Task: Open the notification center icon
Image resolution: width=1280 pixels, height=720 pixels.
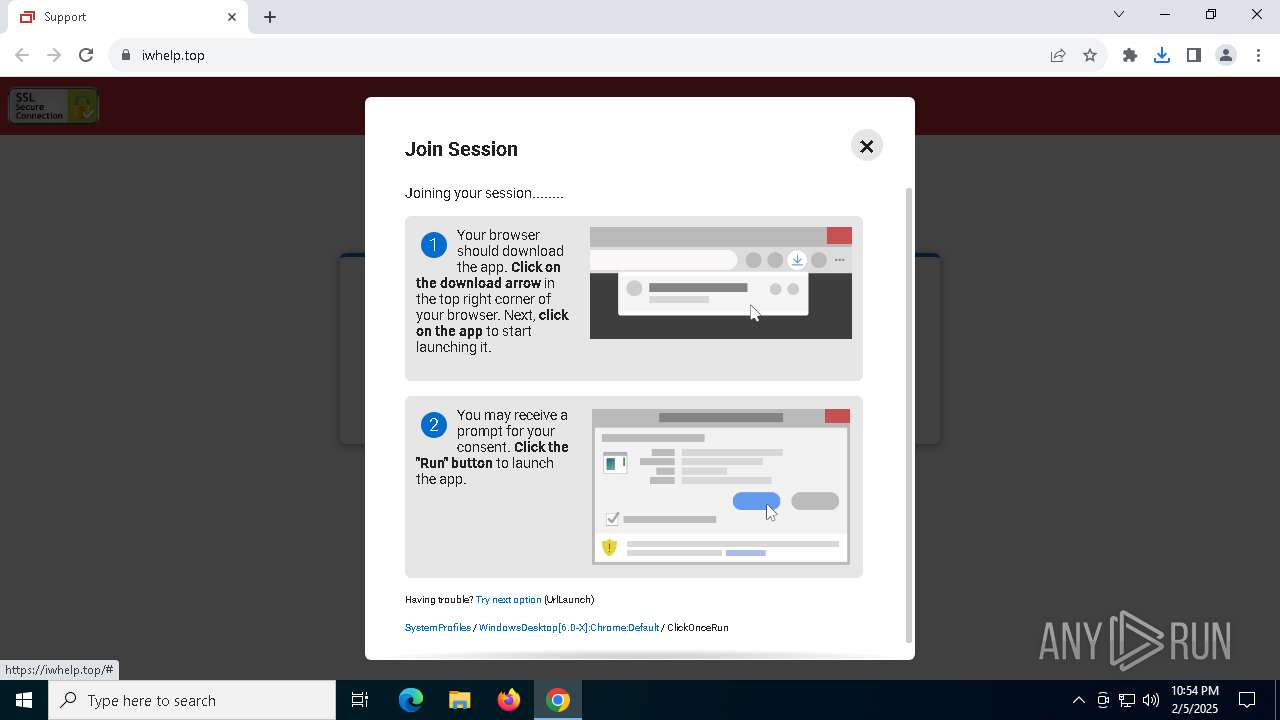Action: [1248, 700]
